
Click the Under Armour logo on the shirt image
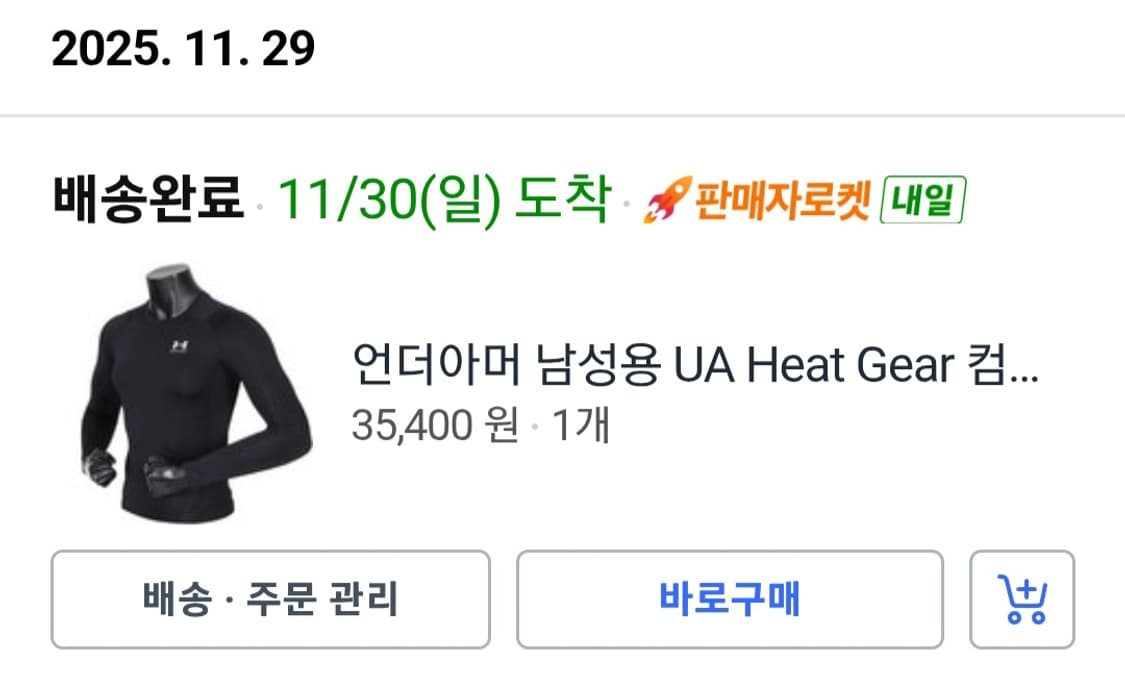click(x=177, y=344)
